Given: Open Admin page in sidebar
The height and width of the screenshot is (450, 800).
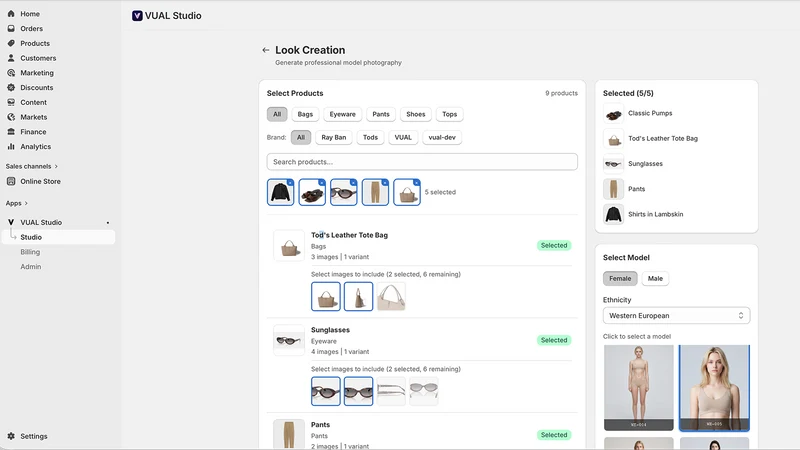Looking at the screenshot, I should tap(31, 267).
